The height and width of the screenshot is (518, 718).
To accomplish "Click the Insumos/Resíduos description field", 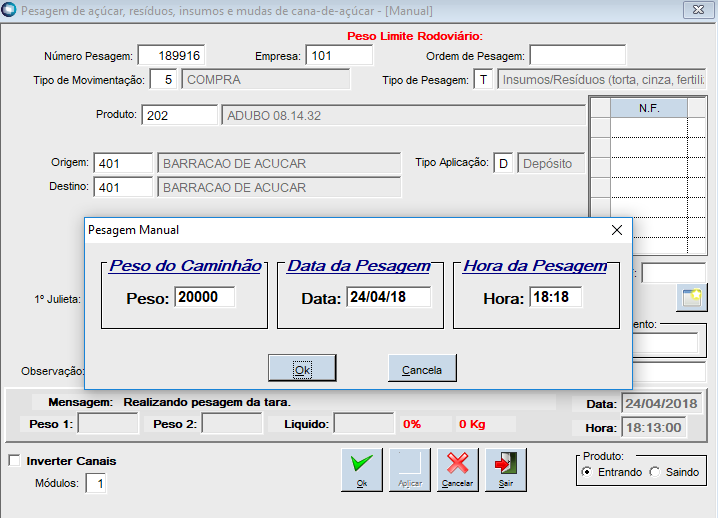I will click(x=602, y=80).
